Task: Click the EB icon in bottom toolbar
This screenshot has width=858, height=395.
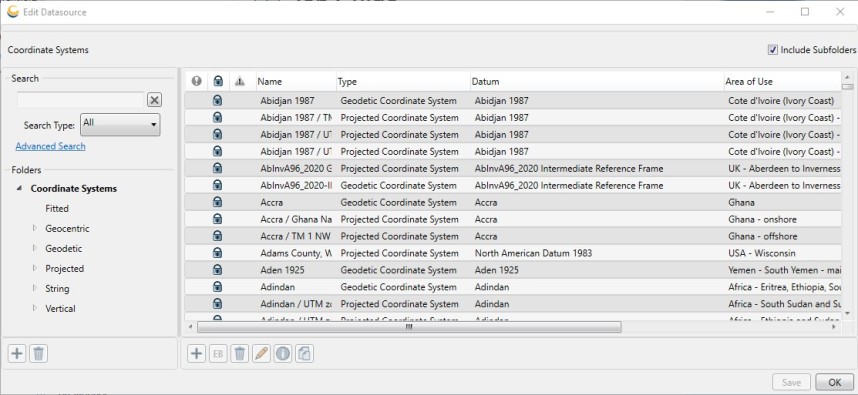Action: (x=218, y=353)
